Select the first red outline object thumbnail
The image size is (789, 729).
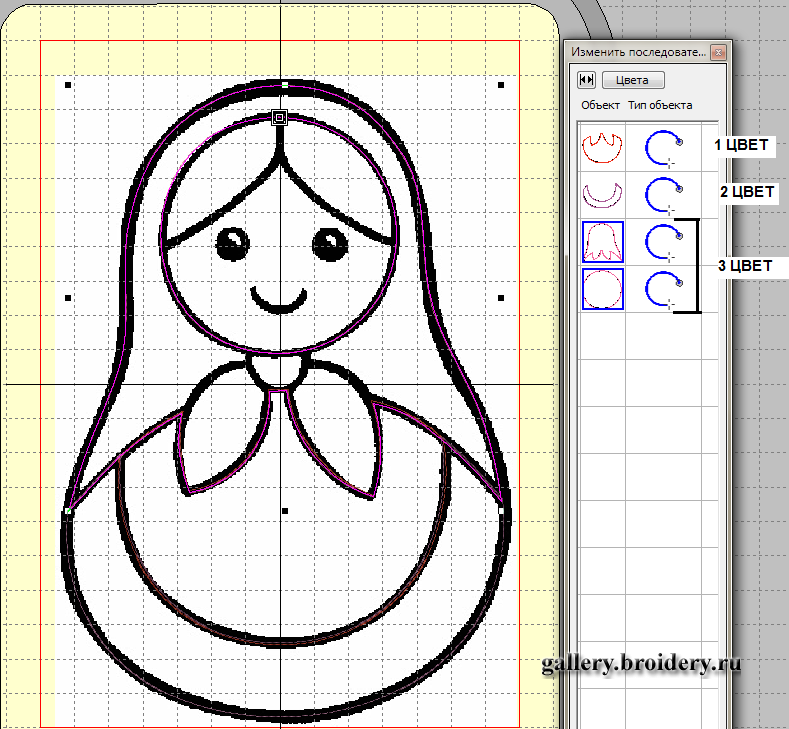coord(602,147)
